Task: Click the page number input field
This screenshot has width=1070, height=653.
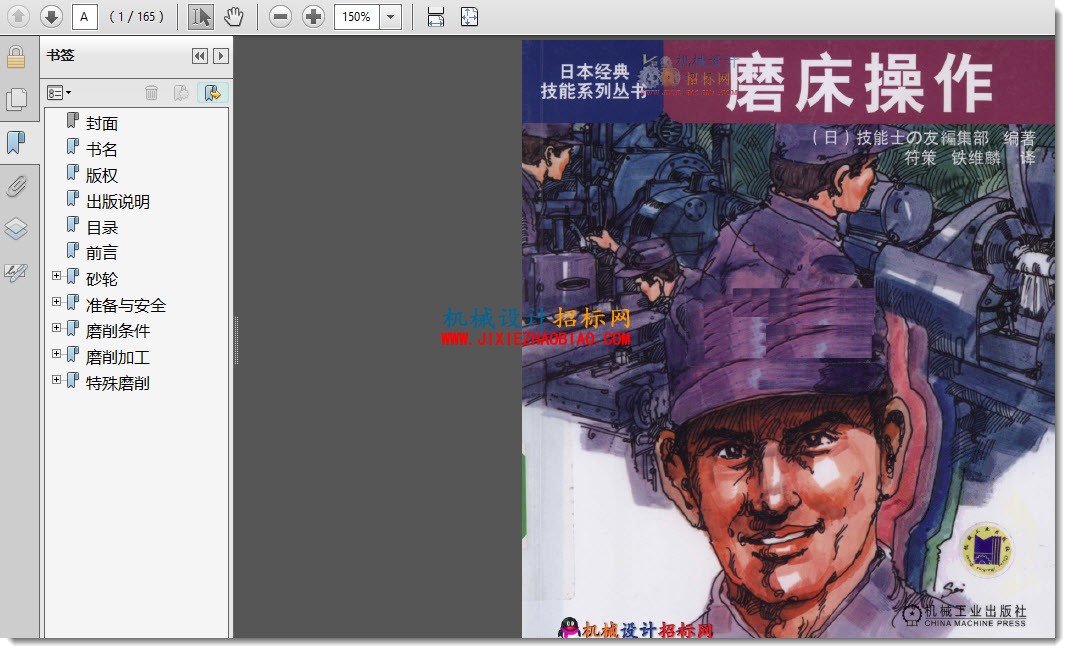Action: pos(85,16)
